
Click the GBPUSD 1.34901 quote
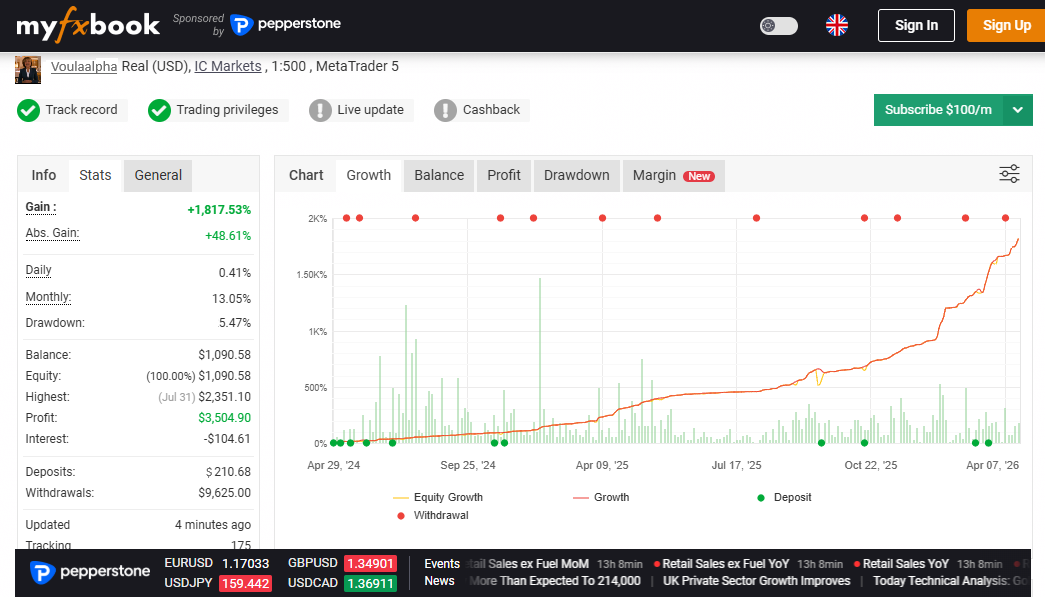[342, 564]
